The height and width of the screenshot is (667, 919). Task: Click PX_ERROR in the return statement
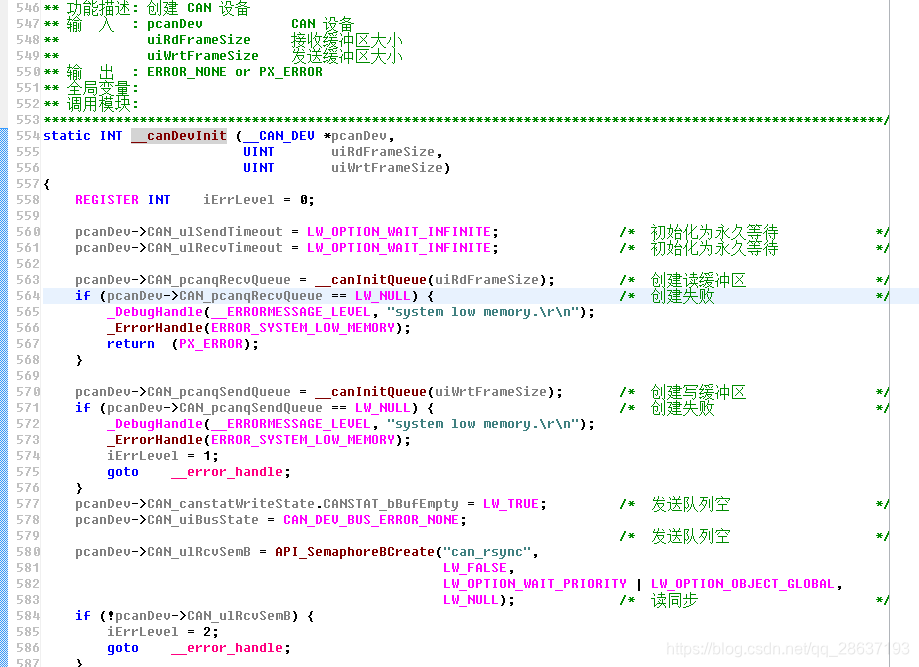coord(210,344)
